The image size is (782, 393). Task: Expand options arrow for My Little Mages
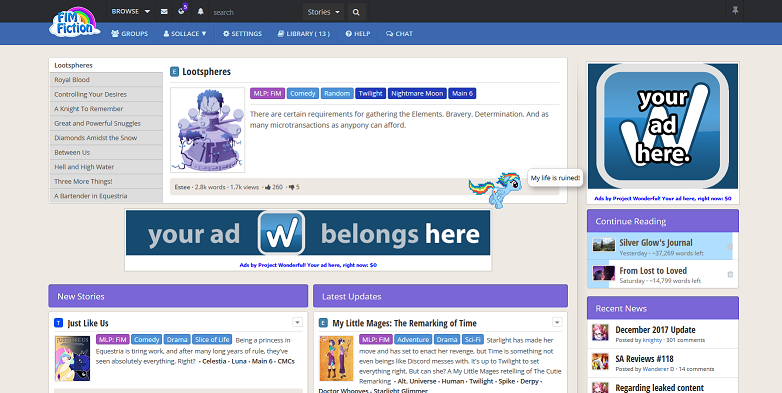(x=557, y=322)
